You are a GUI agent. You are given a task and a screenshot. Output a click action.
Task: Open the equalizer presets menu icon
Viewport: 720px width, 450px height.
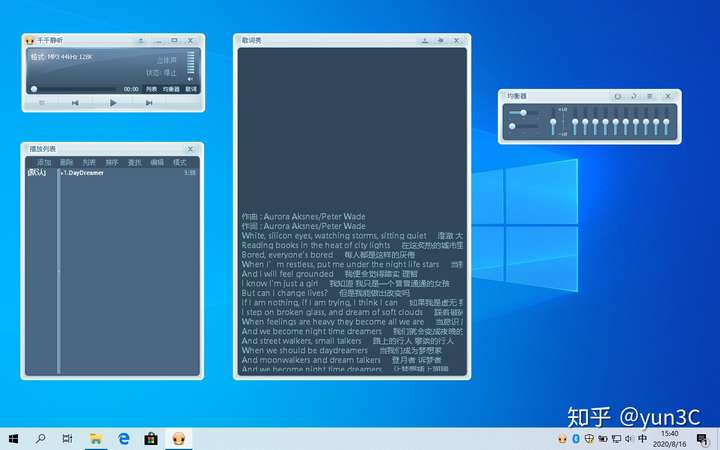650,96
